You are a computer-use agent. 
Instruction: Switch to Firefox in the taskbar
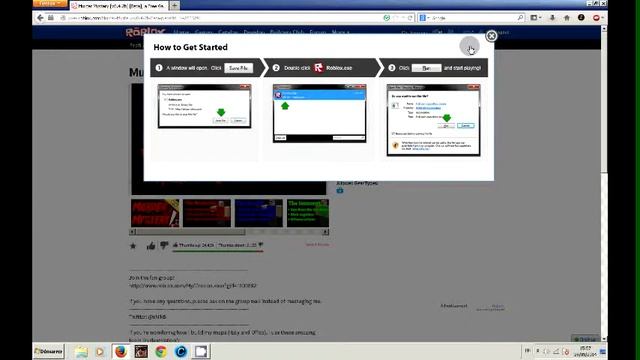pos(120,351)
